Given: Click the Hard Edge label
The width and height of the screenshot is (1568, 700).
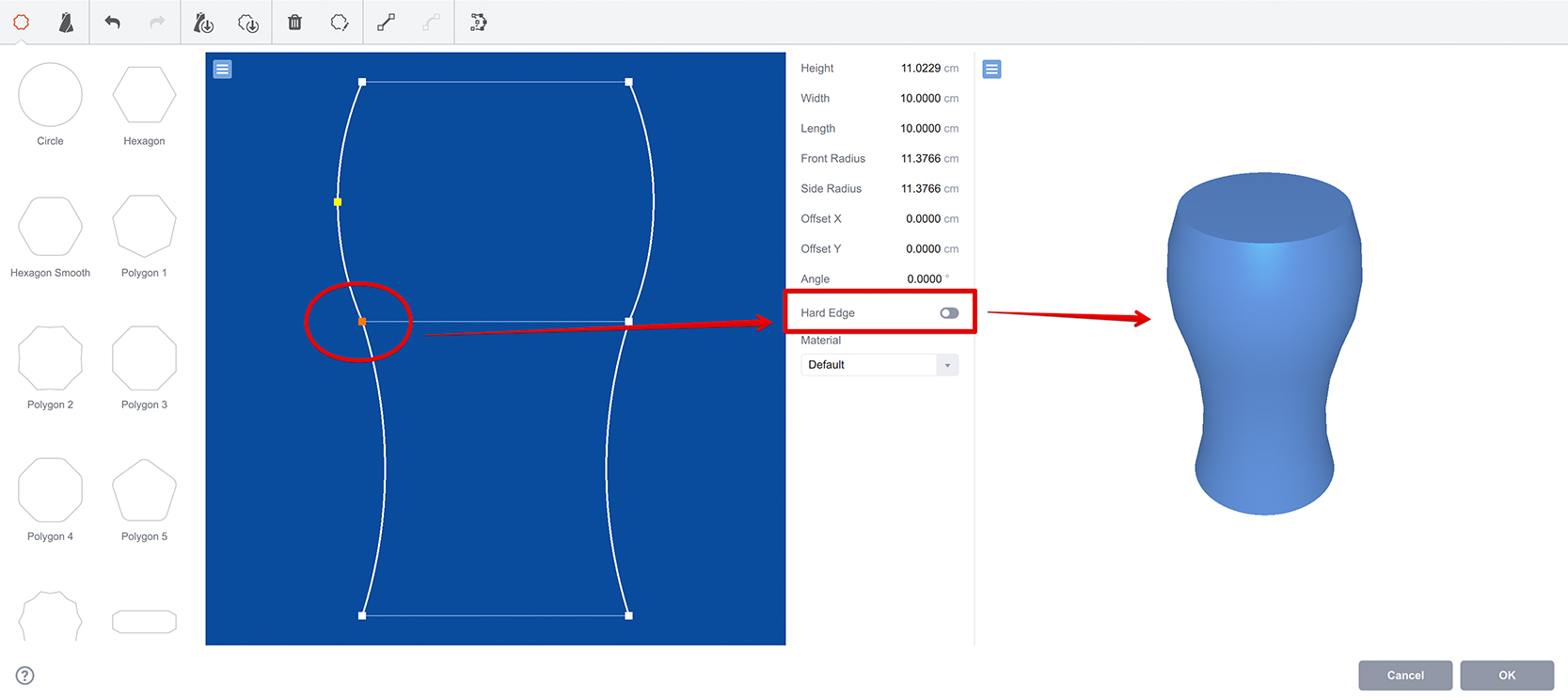Looking at the screenshot, I should [x=828, y=313].
